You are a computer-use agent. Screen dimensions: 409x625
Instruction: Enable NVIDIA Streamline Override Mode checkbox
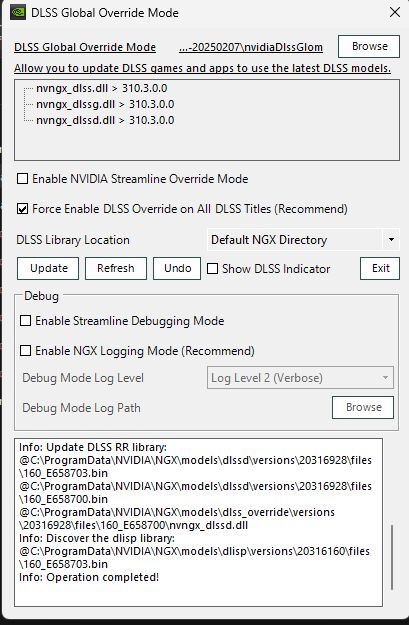coord(23,179)
